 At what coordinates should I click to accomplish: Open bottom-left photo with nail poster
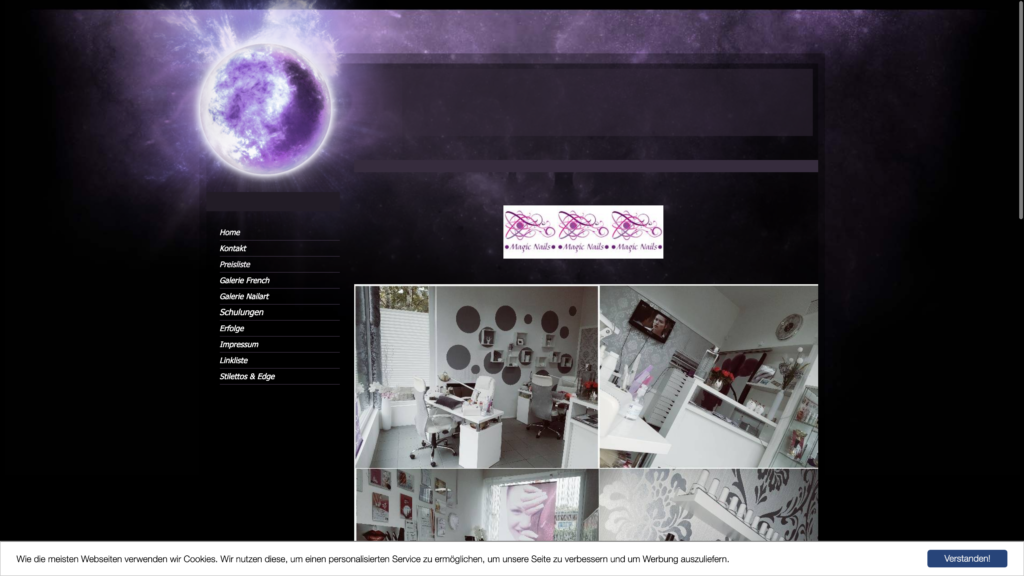[476, 505]
